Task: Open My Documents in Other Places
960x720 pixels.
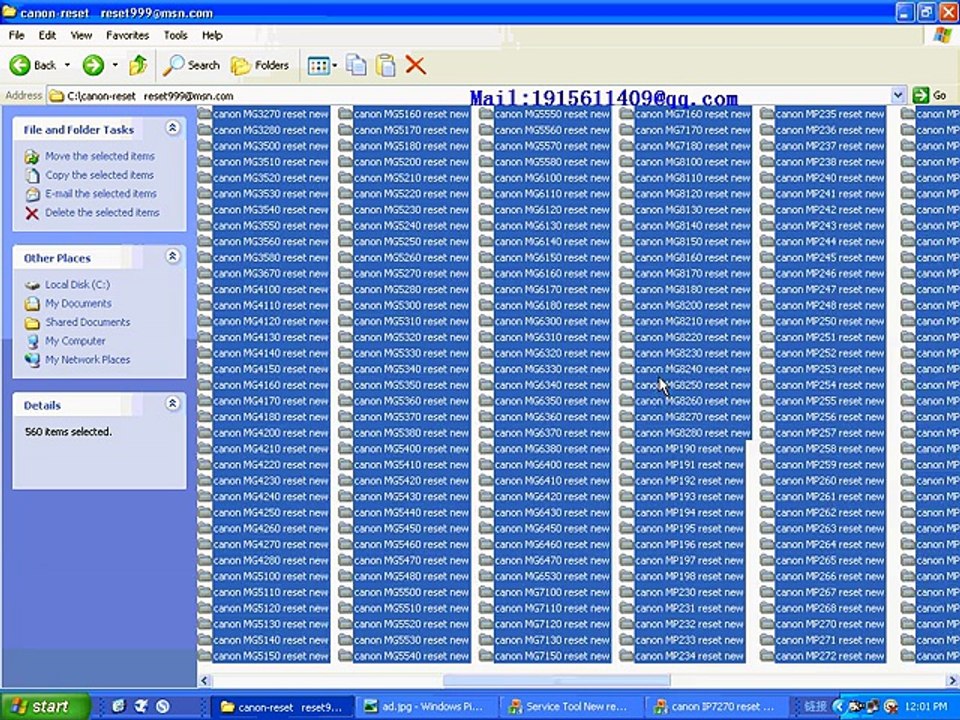Action: pos(78,303)
